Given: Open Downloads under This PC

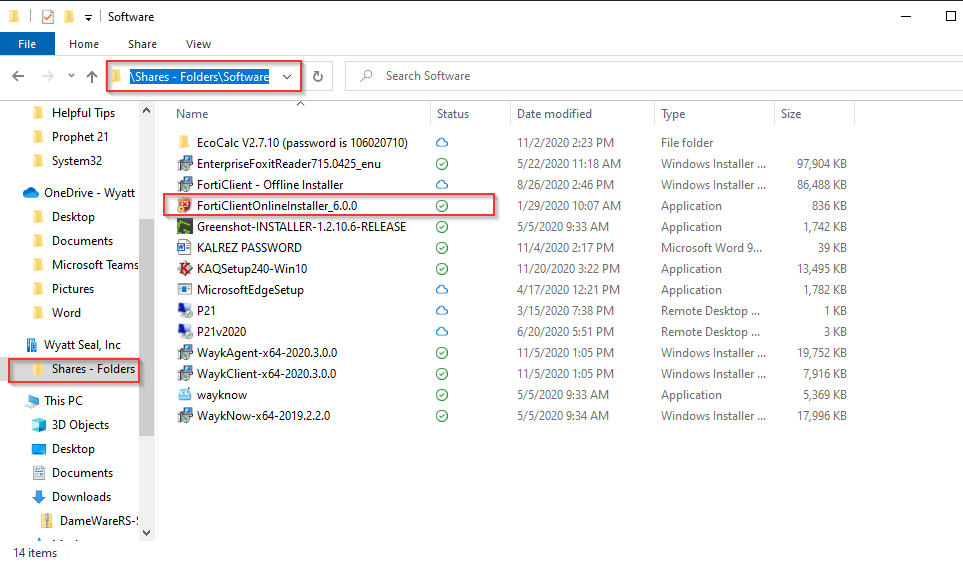Looking at the screenshot, I should click(x=81, y=497).
